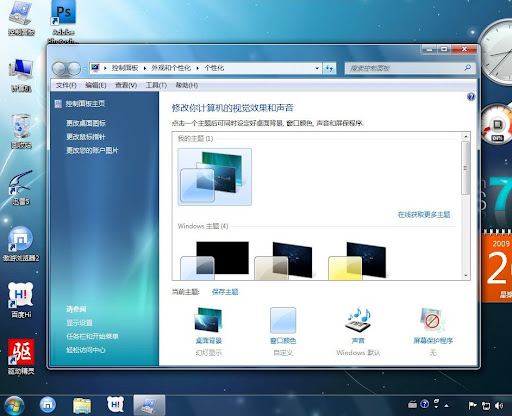512x416 pixels.
Task: Select the first Windows theme with black wallpaper
Action: (215, 260)
